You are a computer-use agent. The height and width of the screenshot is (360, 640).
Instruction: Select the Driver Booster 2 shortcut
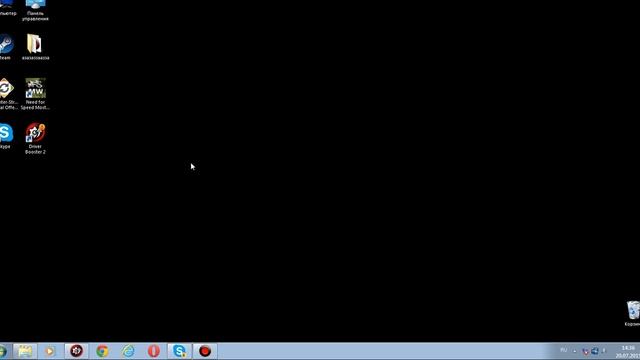point(35,138)
